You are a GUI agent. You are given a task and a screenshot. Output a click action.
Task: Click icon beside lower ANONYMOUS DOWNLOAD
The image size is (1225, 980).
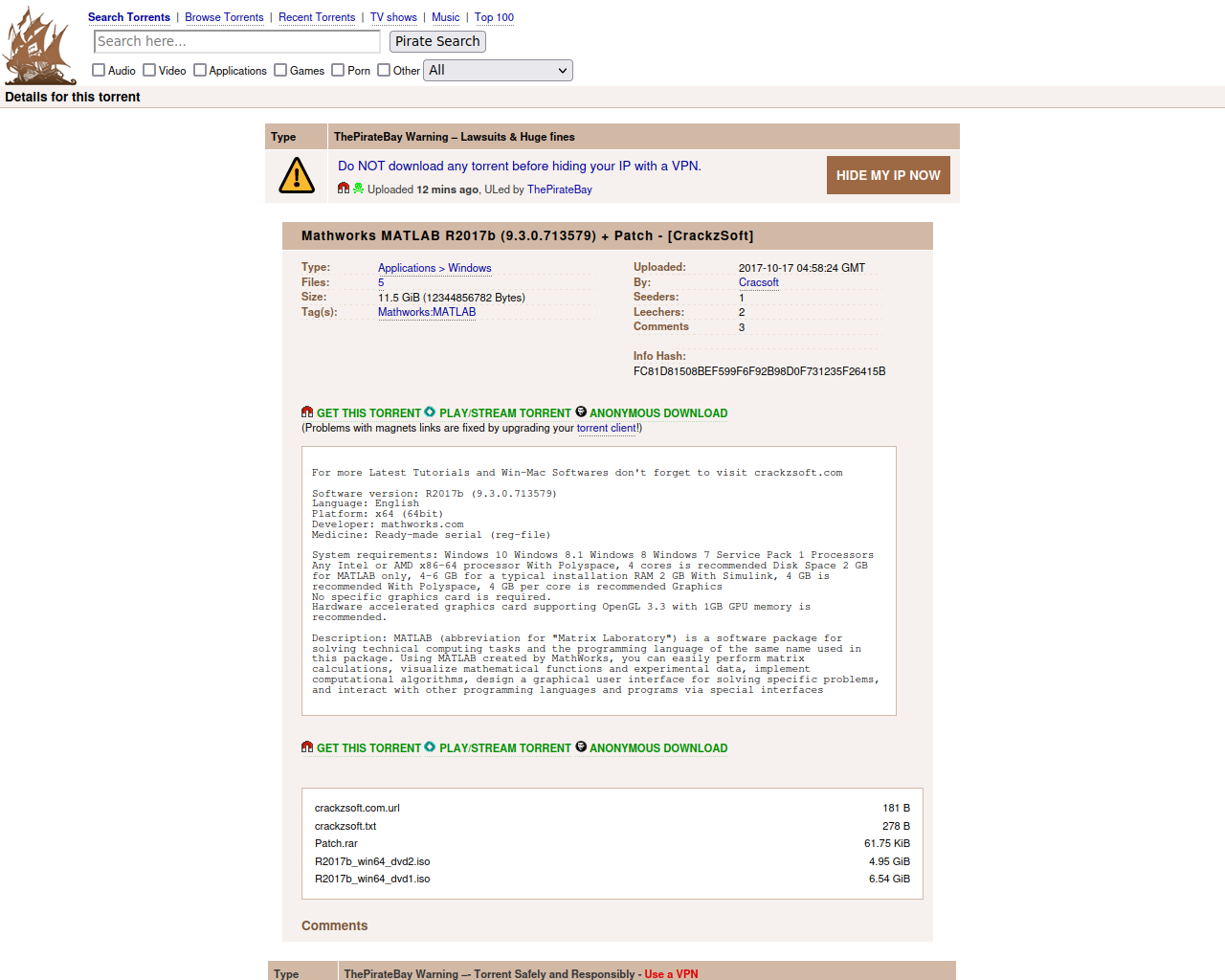pos(581,747)
